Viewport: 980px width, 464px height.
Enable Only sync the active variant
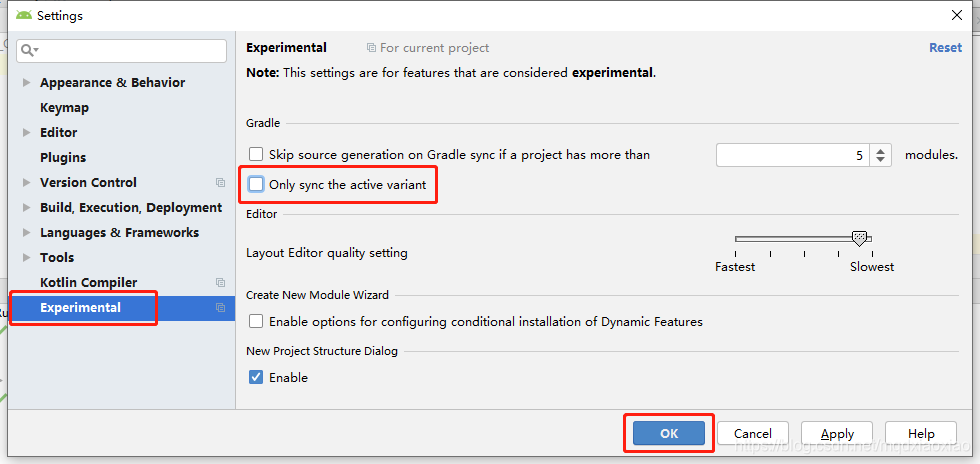click(x=256, y=184)
